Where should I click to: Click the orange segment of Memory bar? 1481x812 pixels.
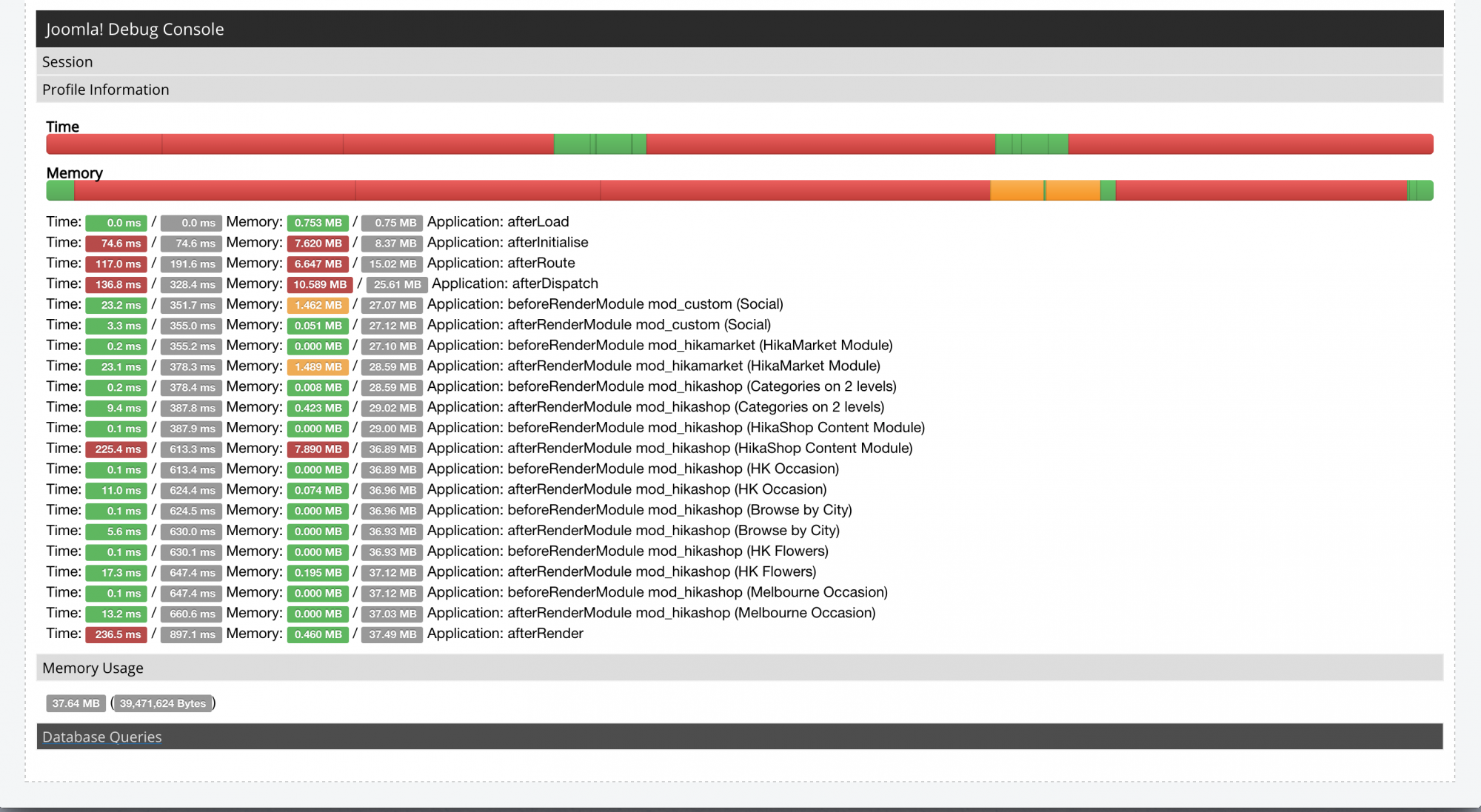tap(1016, 190)
